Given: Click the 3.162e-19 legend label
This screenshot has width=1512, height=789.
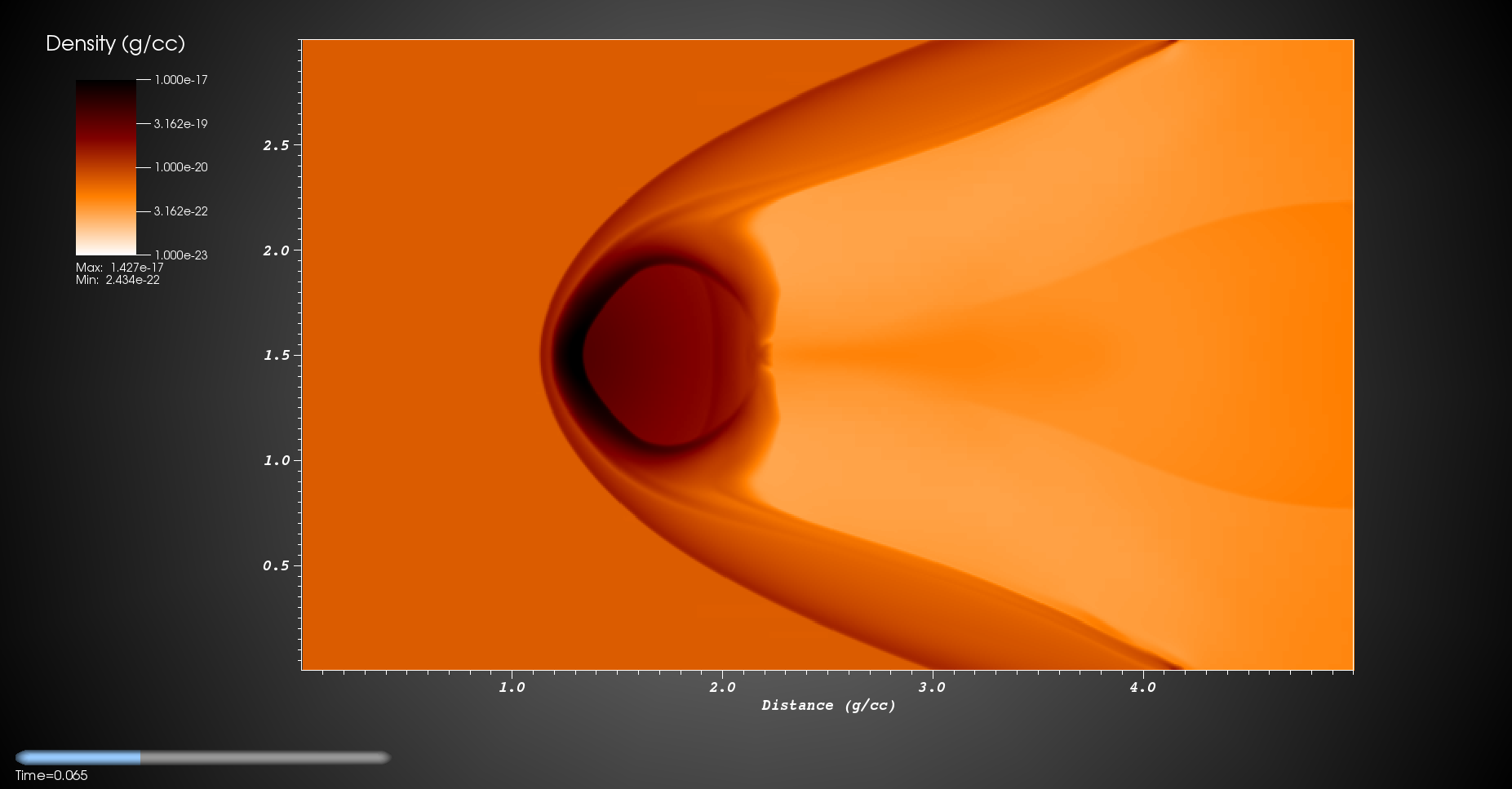Looking at the screenshot, I should point(181,124).
